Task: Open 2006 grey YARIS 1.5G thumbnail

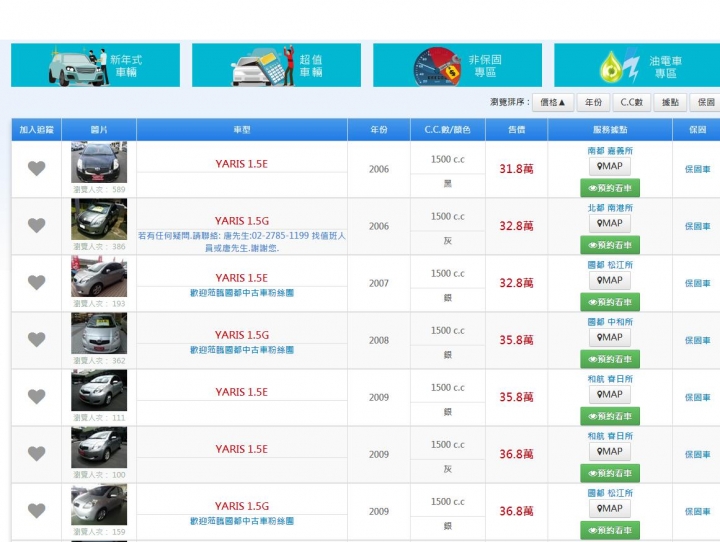Action: (x=99, y=219)
